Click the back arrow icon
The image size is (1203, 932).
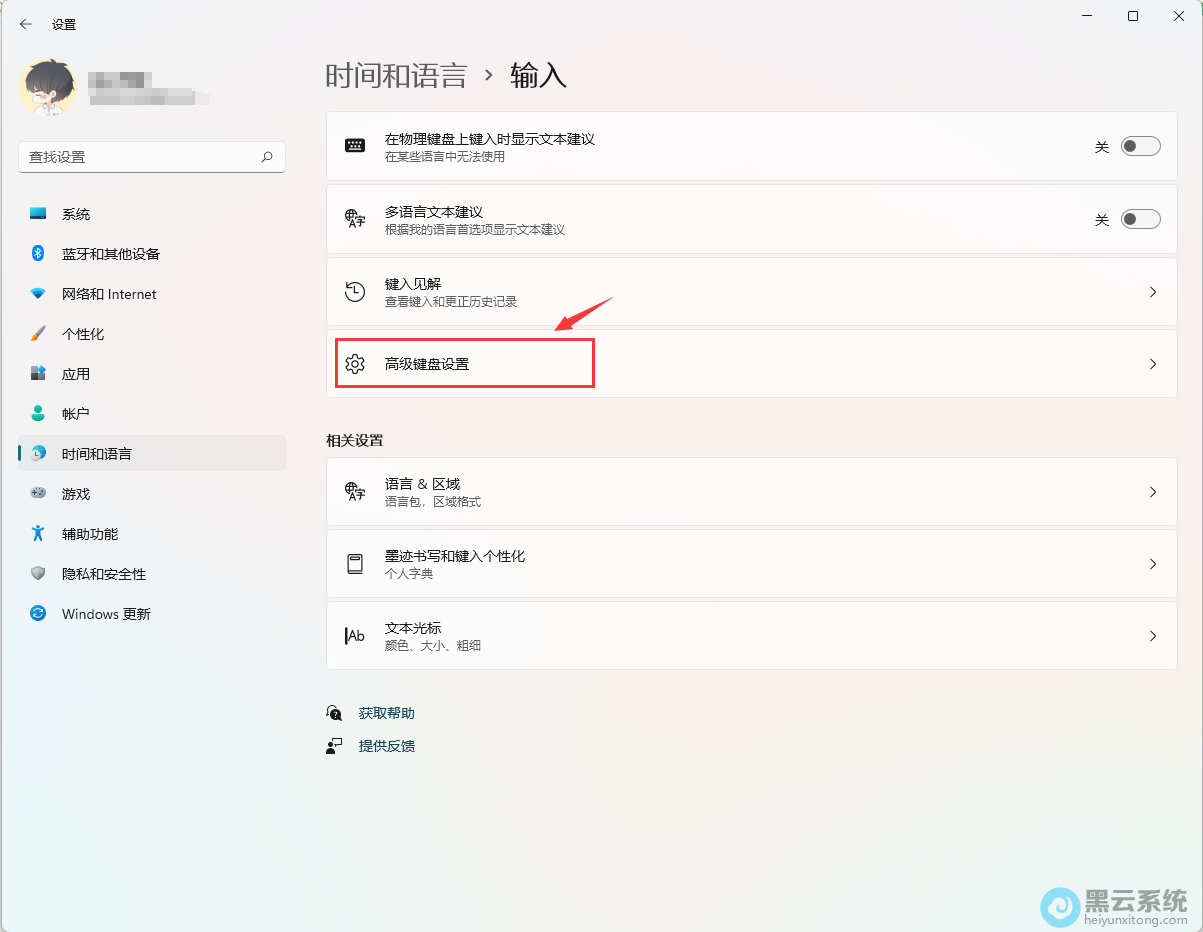26,24
